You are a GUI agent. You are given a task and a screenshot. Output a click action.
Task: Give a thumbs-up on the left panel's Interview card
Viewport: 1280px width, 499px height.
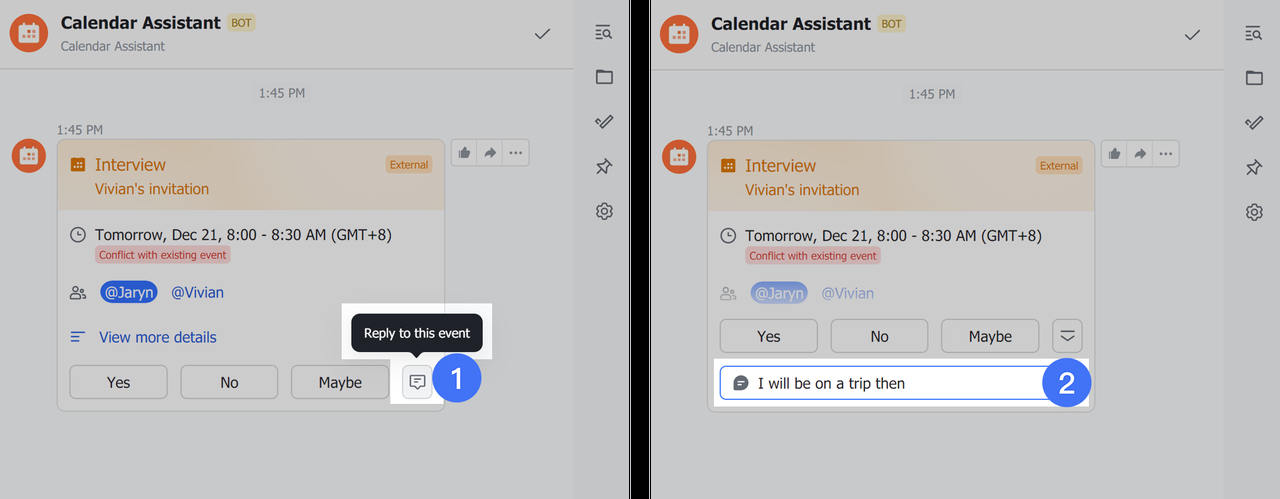coord(465,153)
